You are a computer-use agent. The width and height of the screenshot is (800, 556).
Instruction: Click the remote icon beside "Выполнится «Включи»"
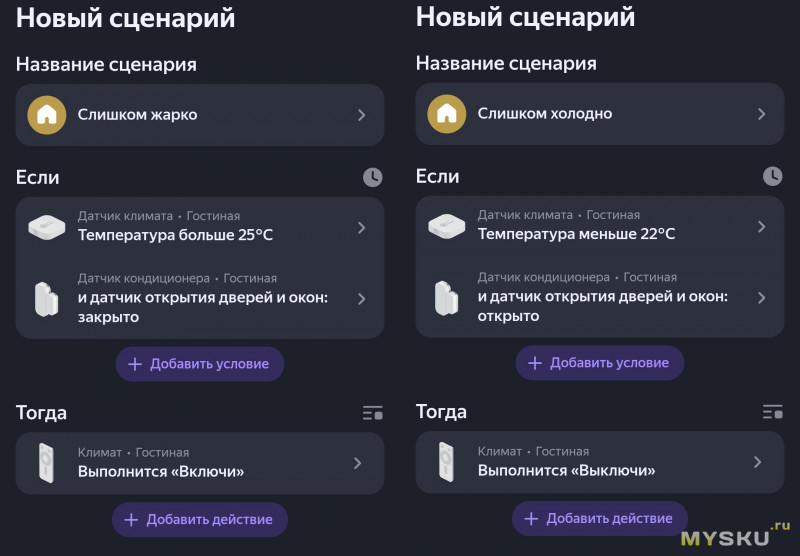pos(46,463)
